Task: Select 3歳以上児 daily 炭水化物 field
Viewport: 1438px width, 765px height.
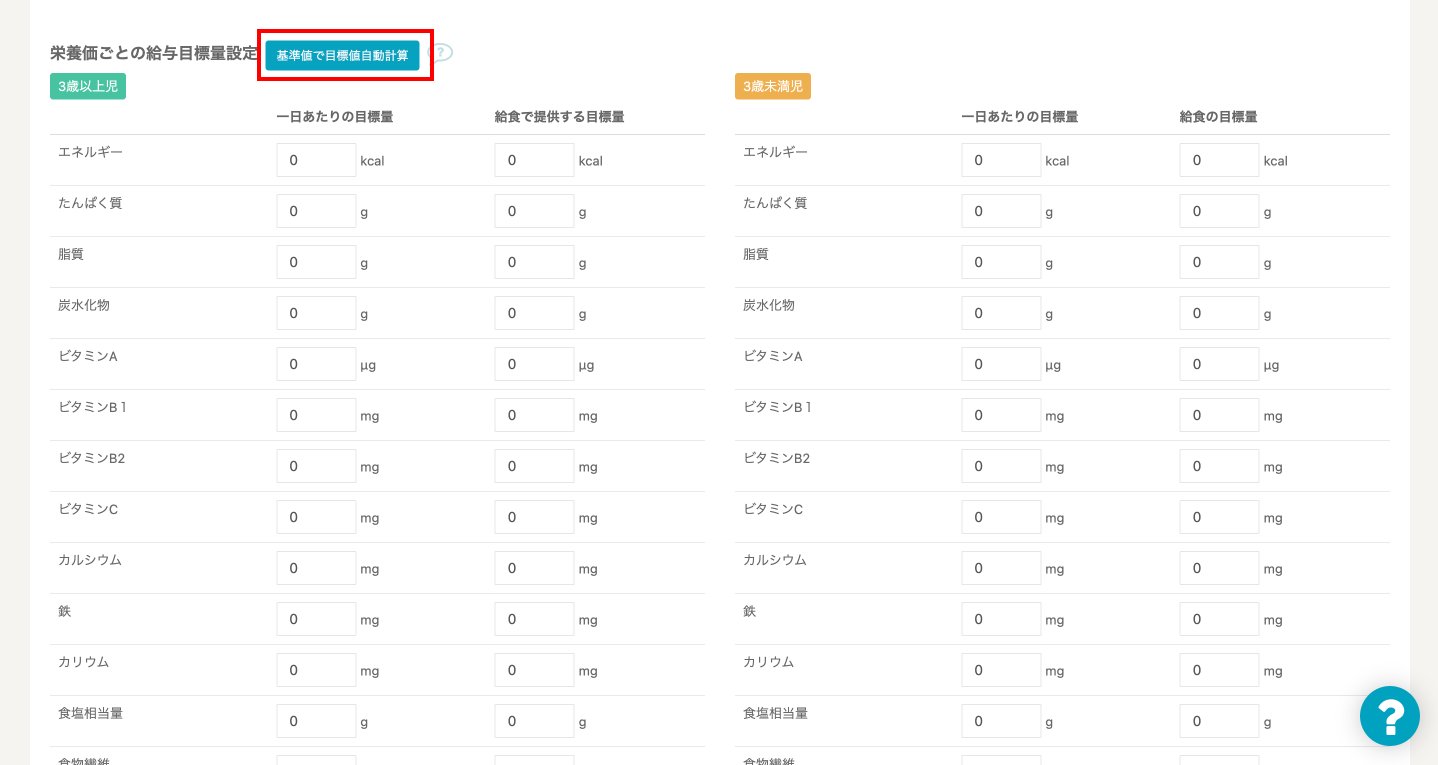Action: 316,313
